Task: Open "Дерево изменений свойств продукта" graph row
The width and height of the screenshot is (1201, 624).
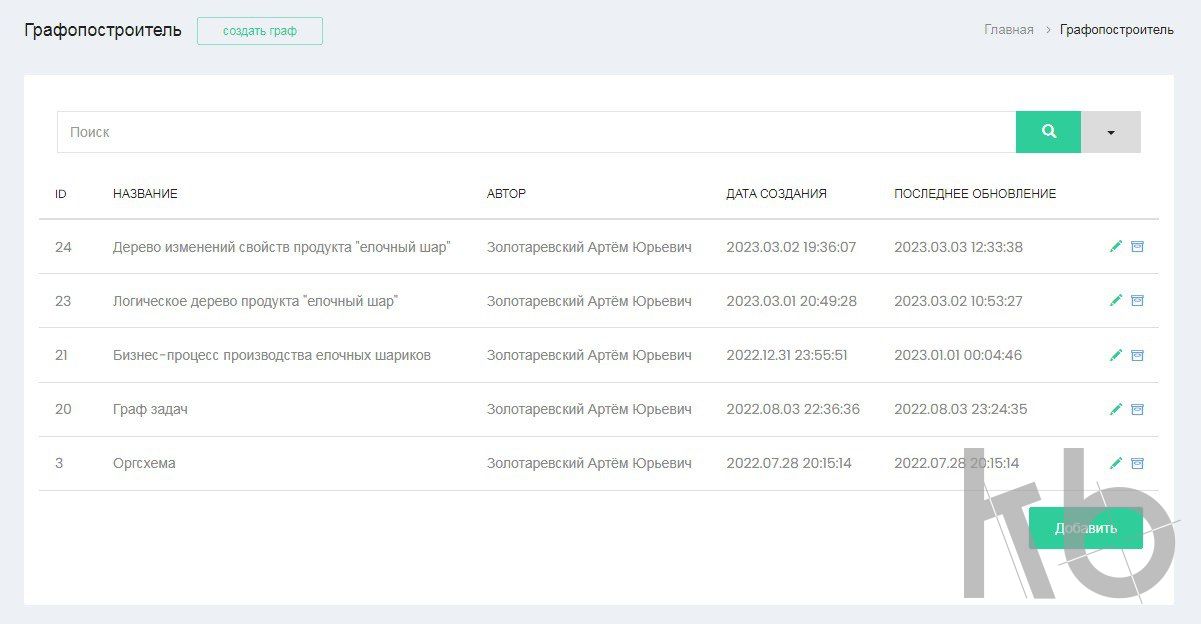Action: (281, 247)
